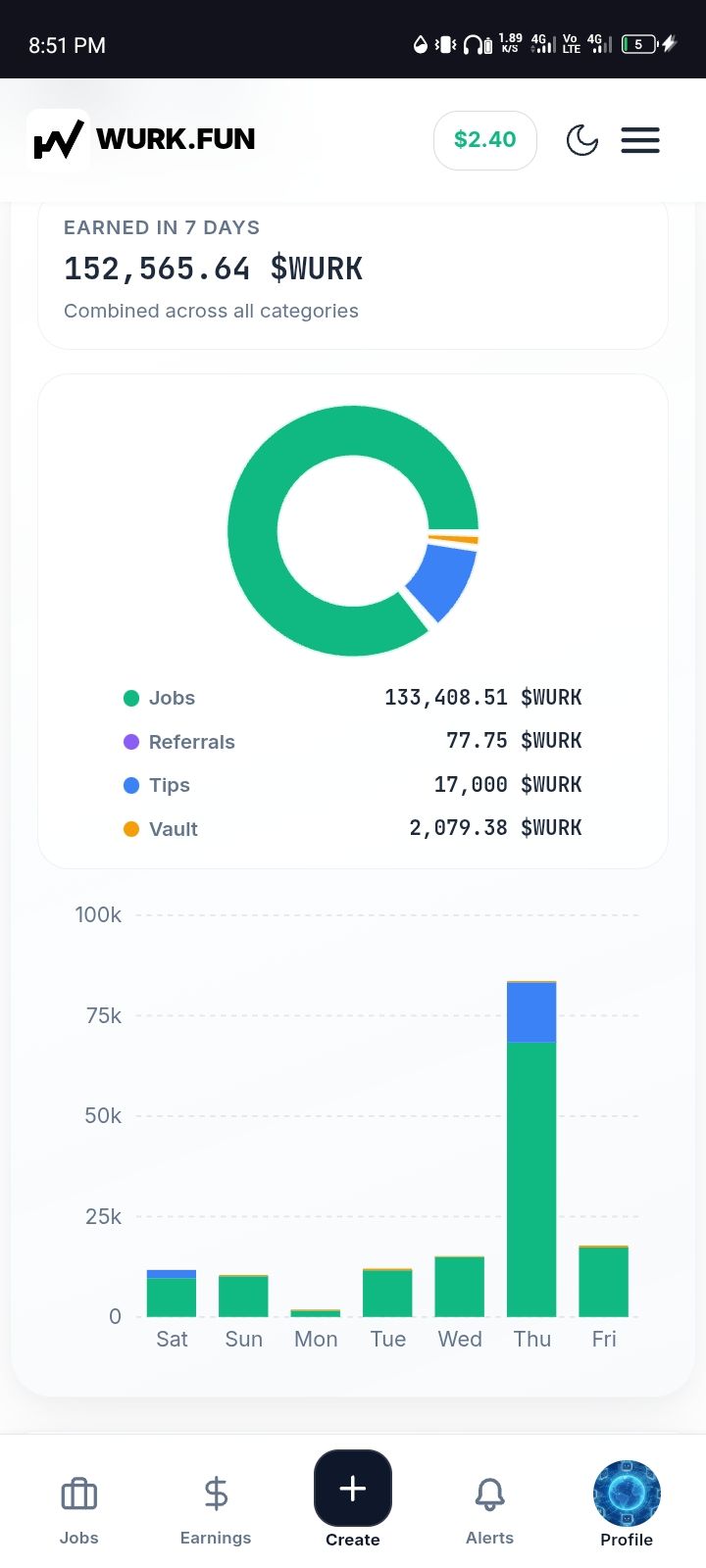Select the green Jobs legend dot
The height and width of the screenshot is (1568, 706).
click(x=131, y=698)
